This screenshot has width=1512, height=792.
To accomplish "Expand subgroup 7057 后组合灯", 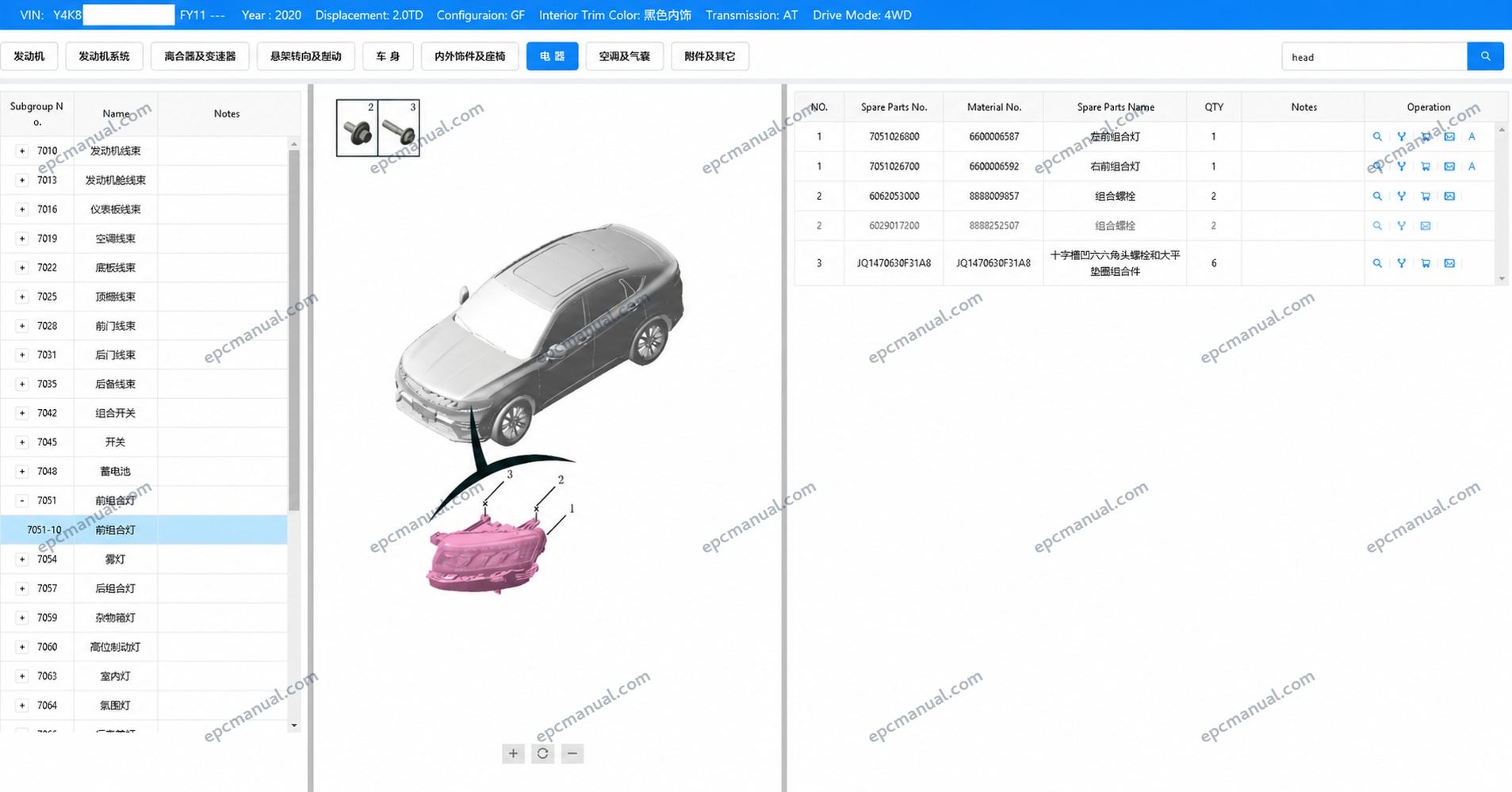I will pos(22,588).
